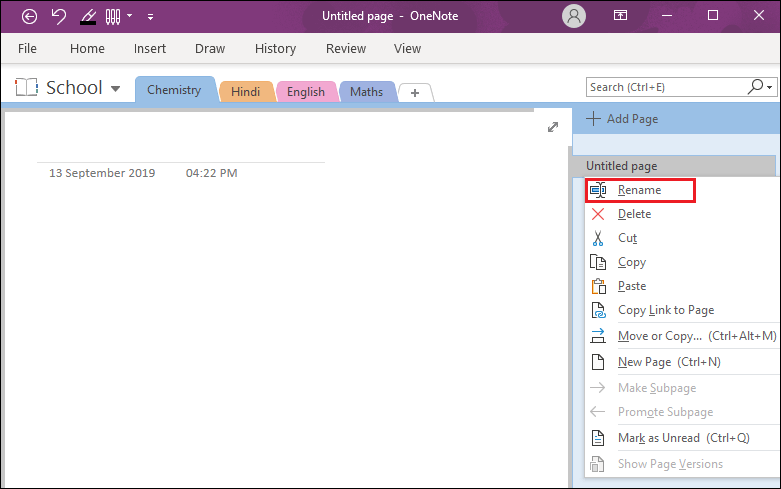The width and height of the screenshot is (781, 489).
Task: Click the New Page blank sheet icon
Action: coord(598,362)
